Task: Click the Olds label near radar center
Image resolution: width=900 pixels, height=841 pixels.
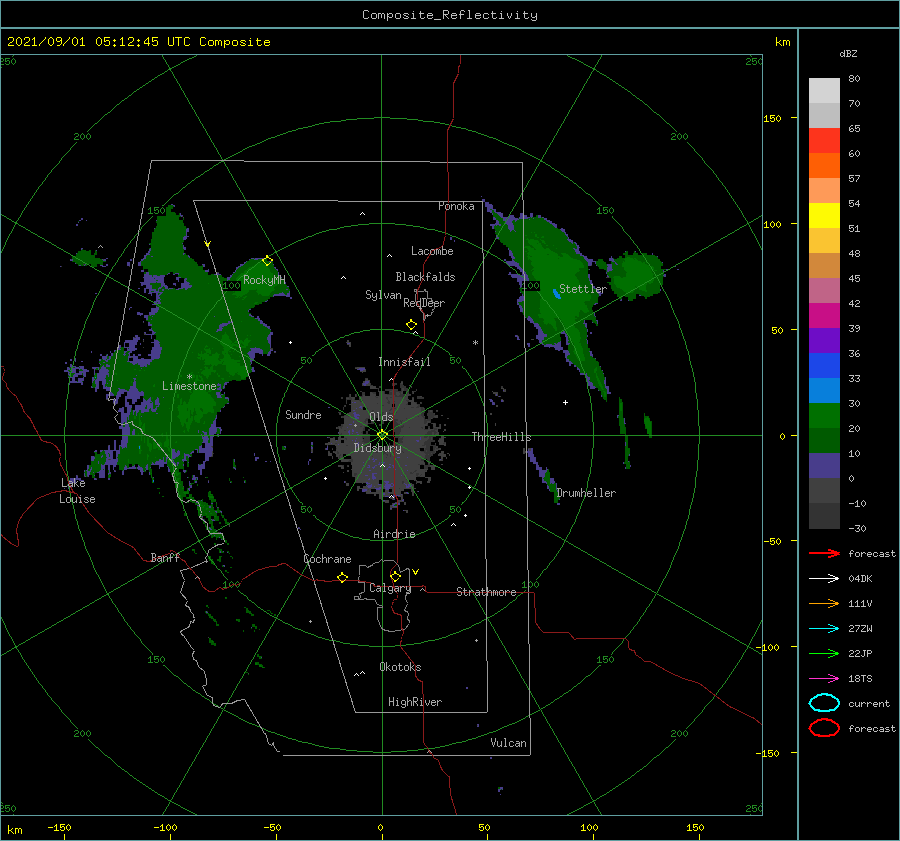Action: click(x=381, y=417)
